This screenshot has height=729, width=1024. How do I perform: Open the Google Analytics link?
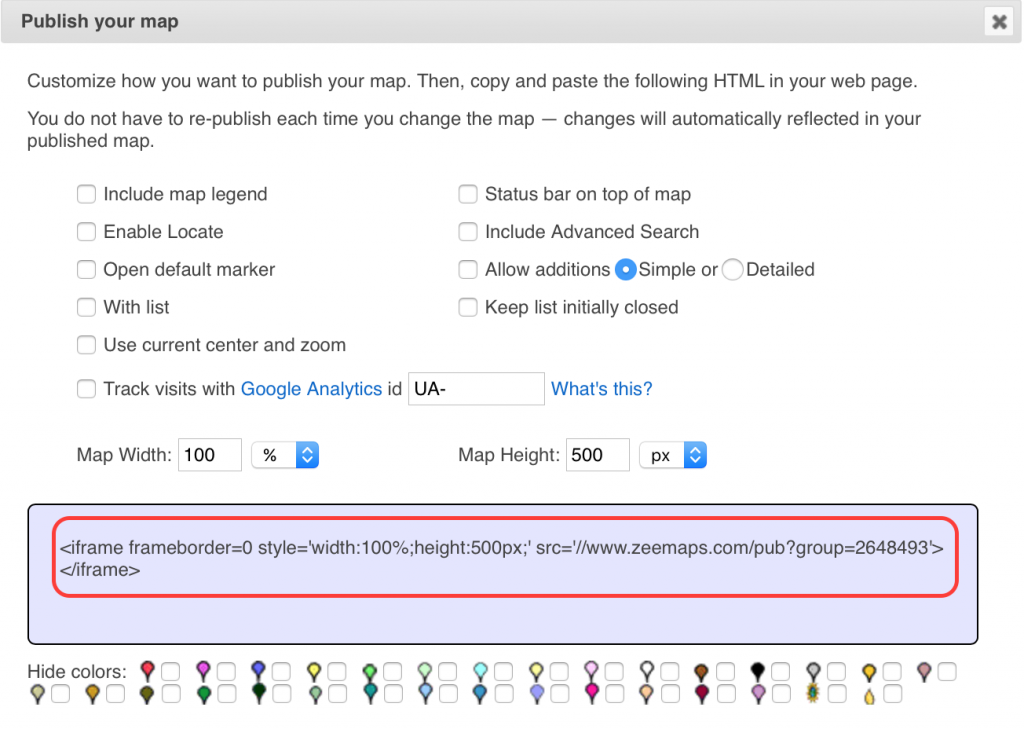(x=311, y=389)
